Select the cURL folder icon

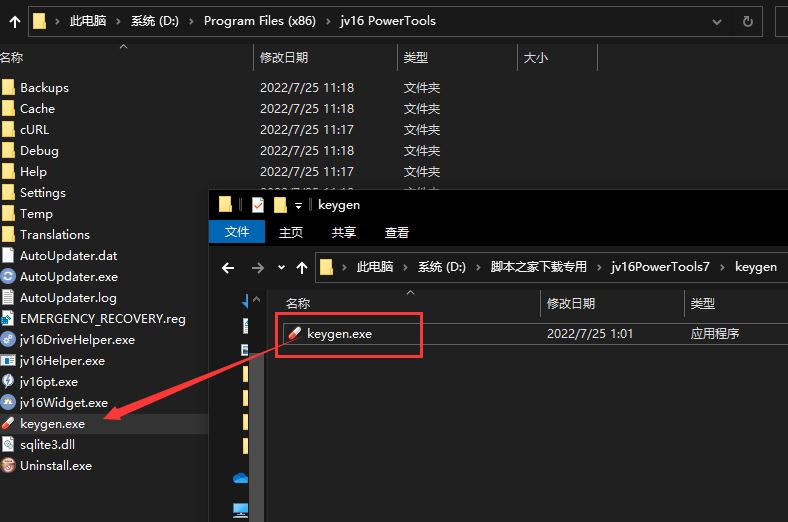(x=8, y=130)
